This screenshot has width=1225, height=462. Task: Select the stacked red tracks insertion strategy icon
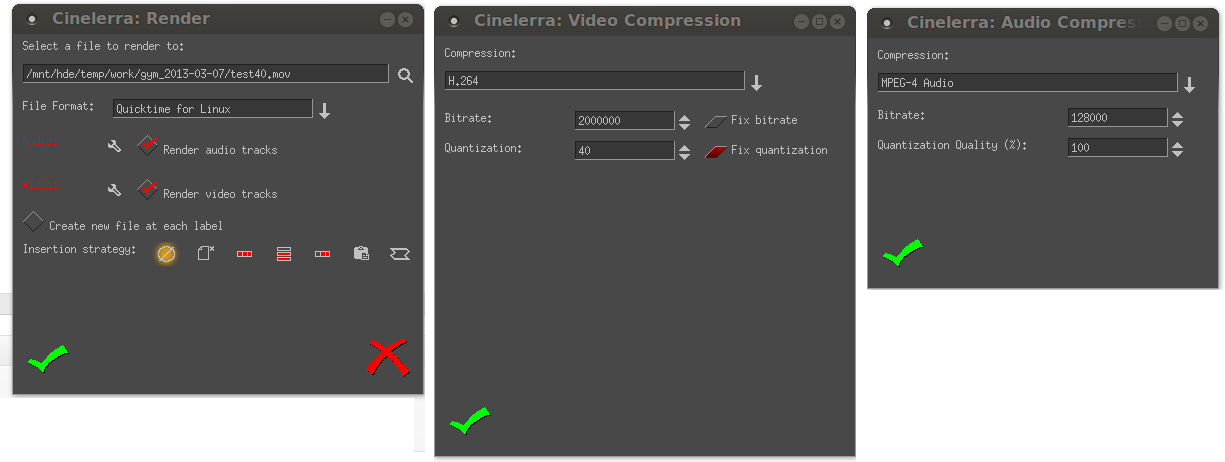pos(284,254)
